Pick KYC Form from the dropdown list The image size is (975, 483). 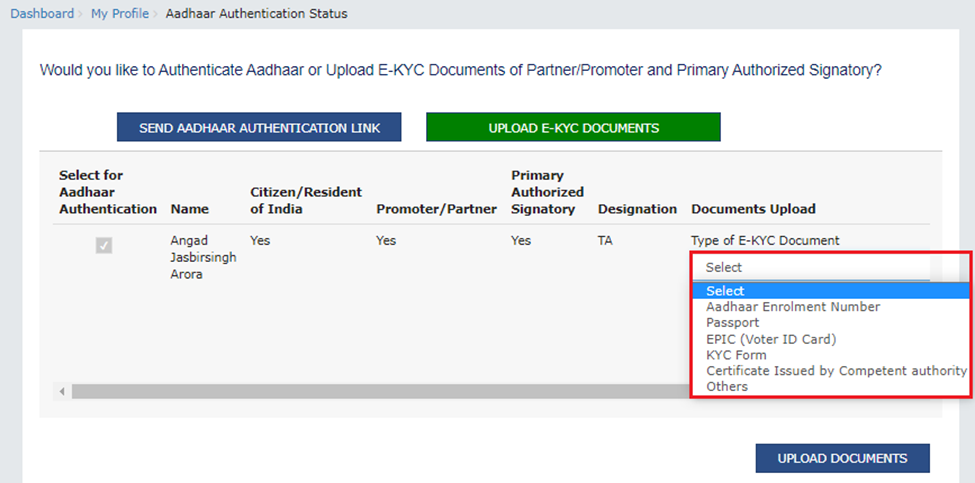pyautogui.click(x=831, y=355)
